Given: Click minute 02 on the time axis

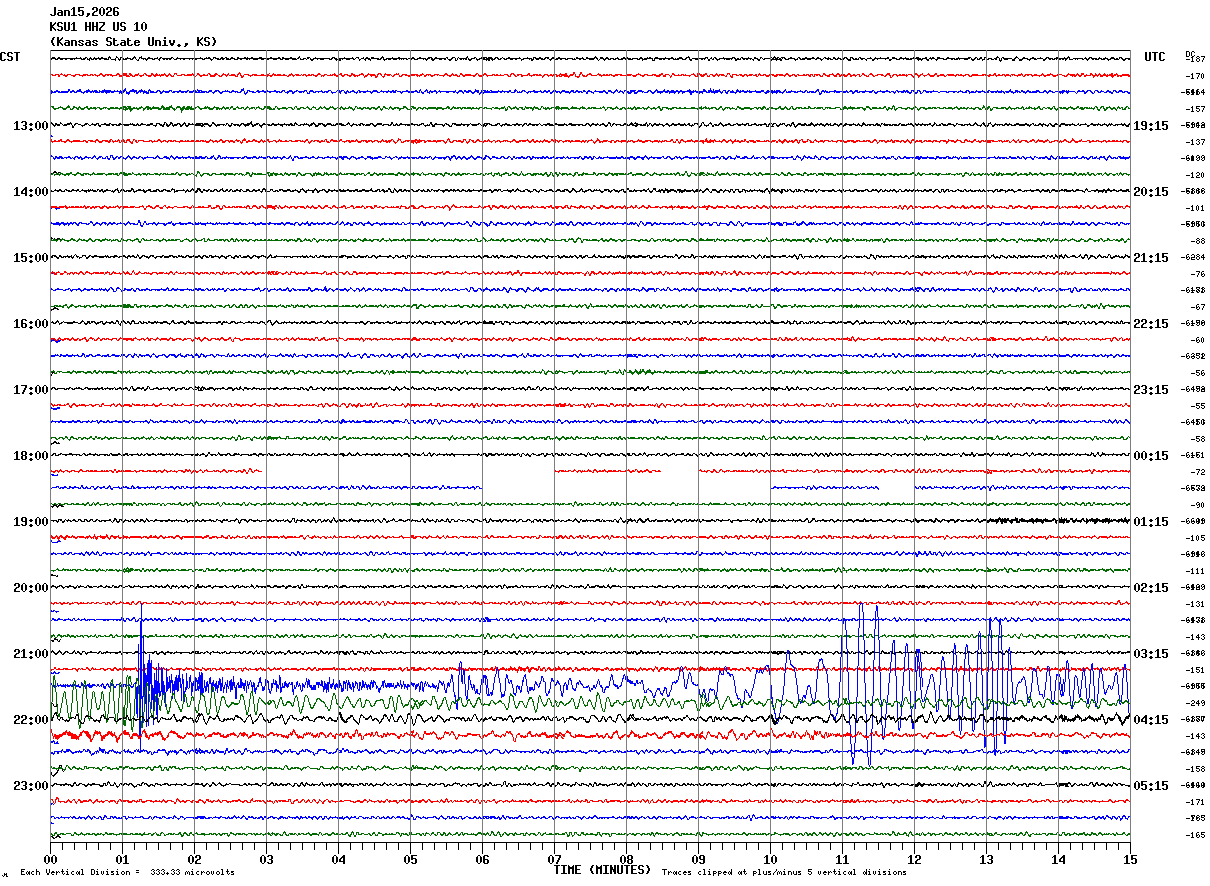Looking at the screenshot, I should [194, 859].
